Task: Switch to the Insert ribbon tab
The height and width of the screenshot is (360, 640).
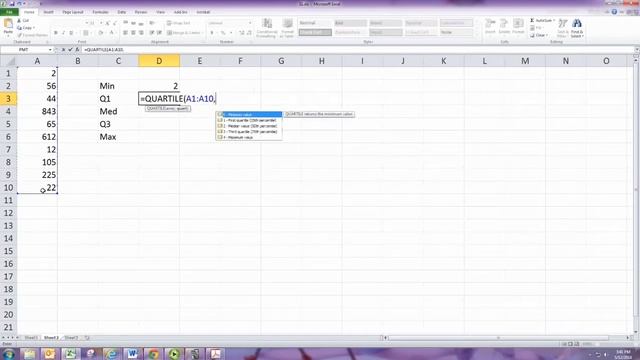Action: click(x=48, y=12)
